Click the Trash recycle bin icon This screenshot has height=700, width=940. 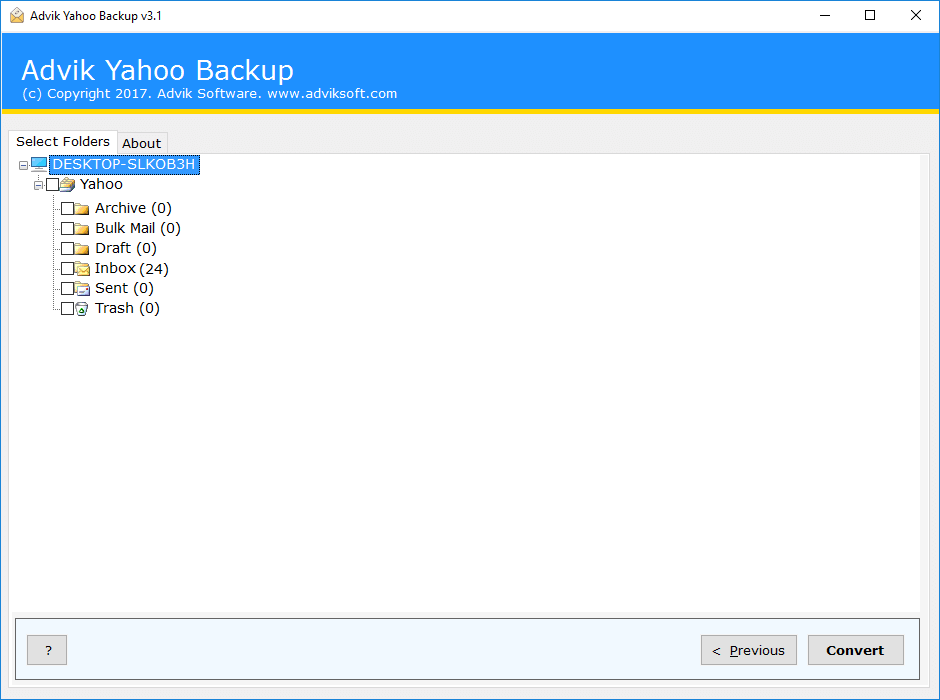tap(82, 309)
